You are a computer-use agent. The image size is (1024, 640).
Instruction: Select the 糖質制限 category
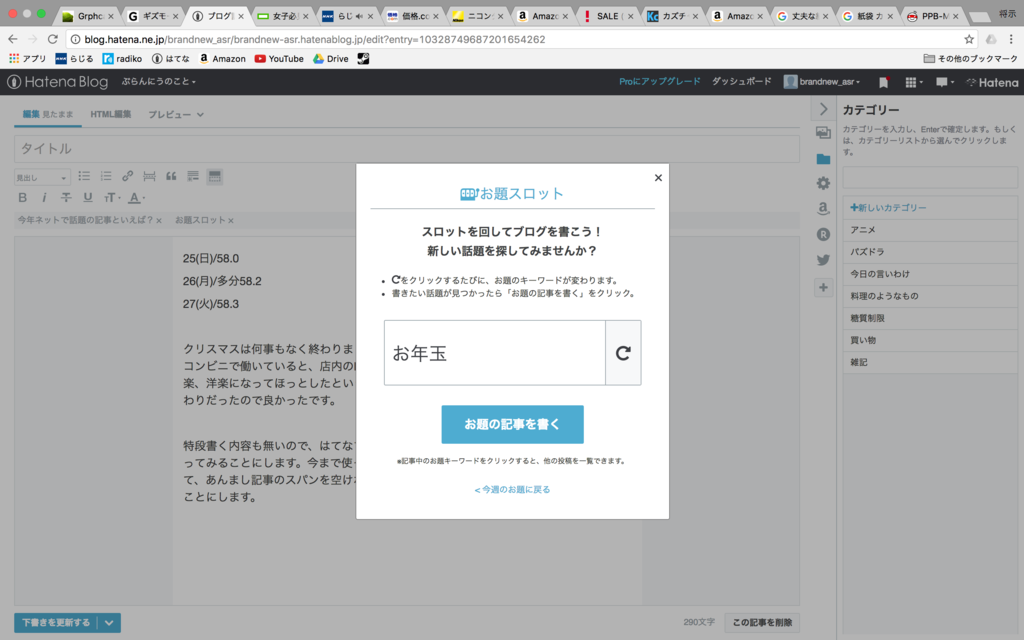click(x=930, y=318)
